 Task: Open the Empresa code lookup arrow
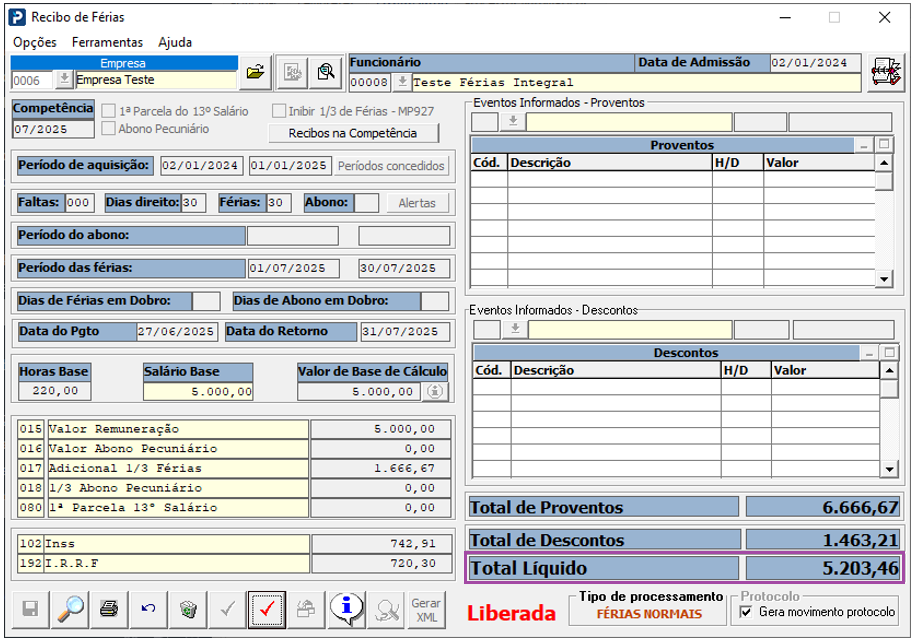64,80
